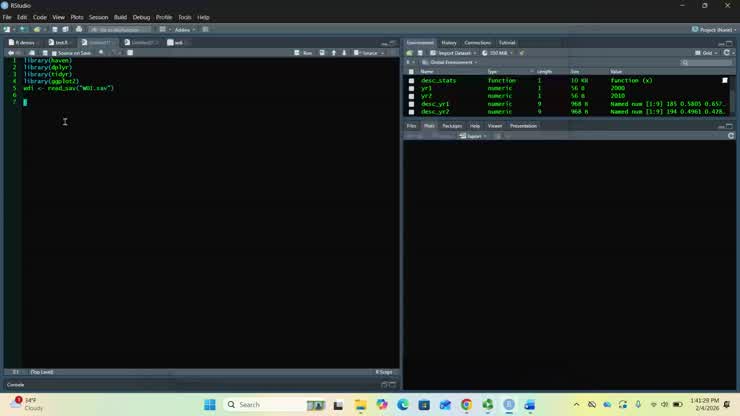View desc_stats function source icon
The image size is (740, 416).
725,80
